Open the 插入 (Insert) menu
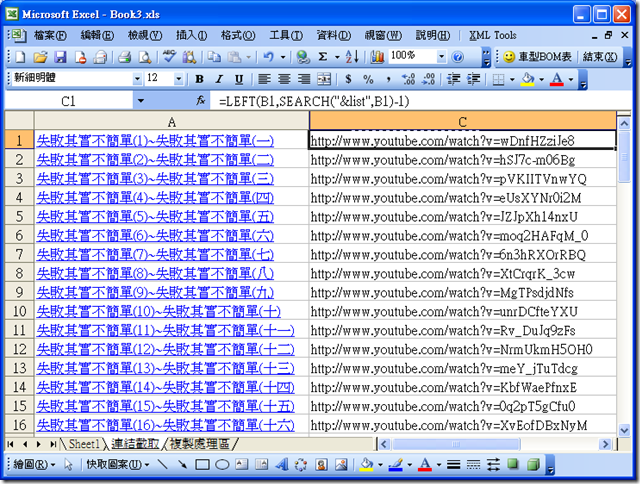This screenshot has height=484, width=640. [x=191, y=35]
